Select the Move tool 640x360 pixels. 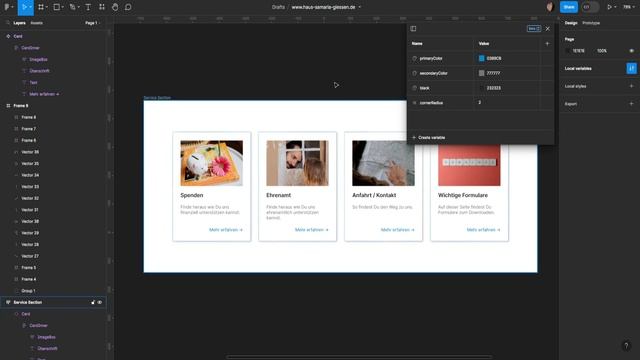(24, 7)
